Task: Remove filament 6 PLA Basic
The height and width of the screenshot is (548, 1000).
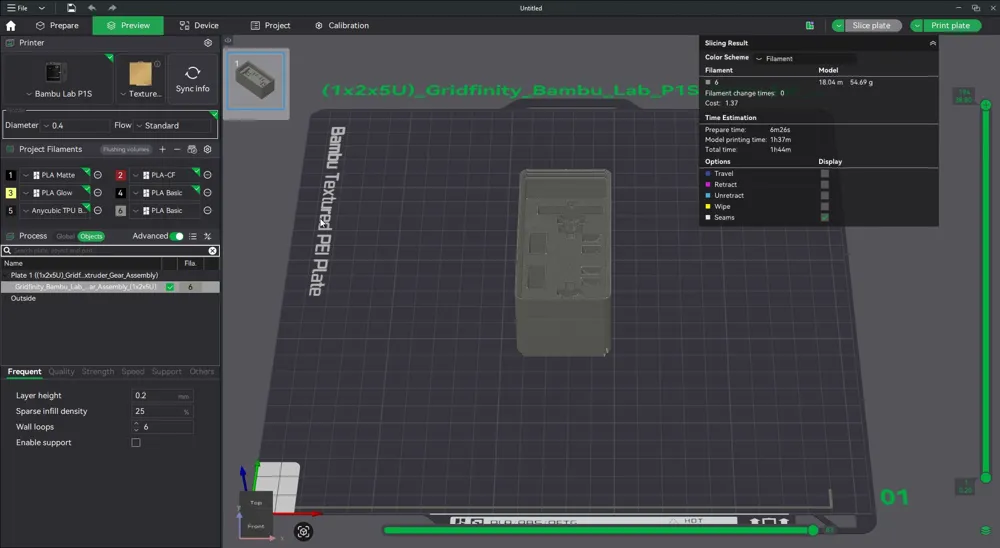Action: coord(207,211)
